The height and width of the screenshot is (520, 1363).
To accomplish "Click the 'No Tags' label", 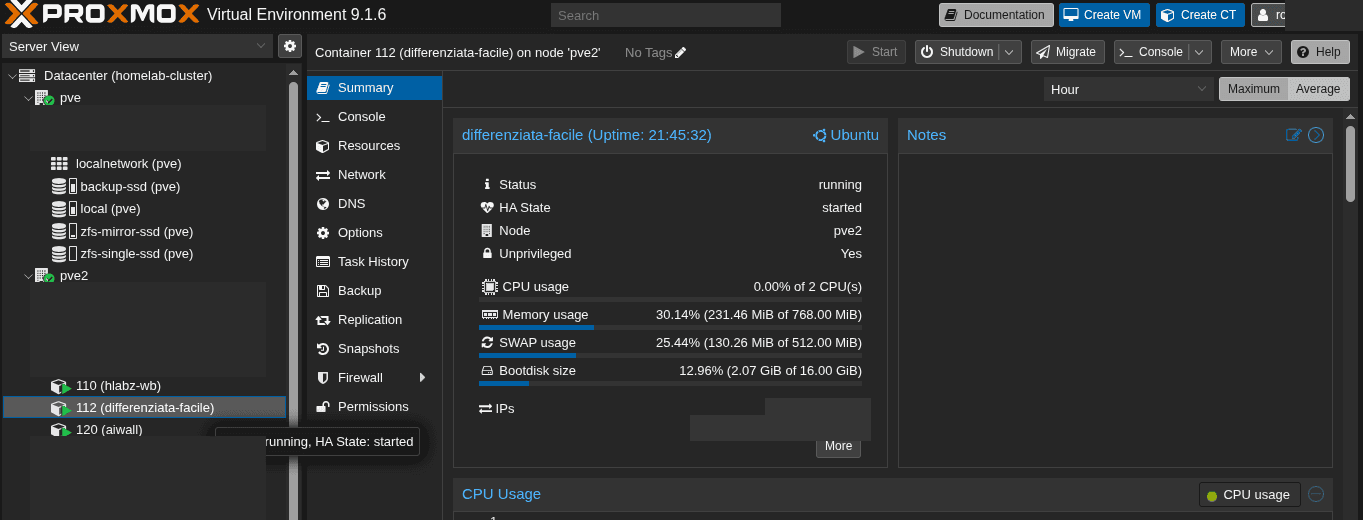I will click(x=648, y=53).
